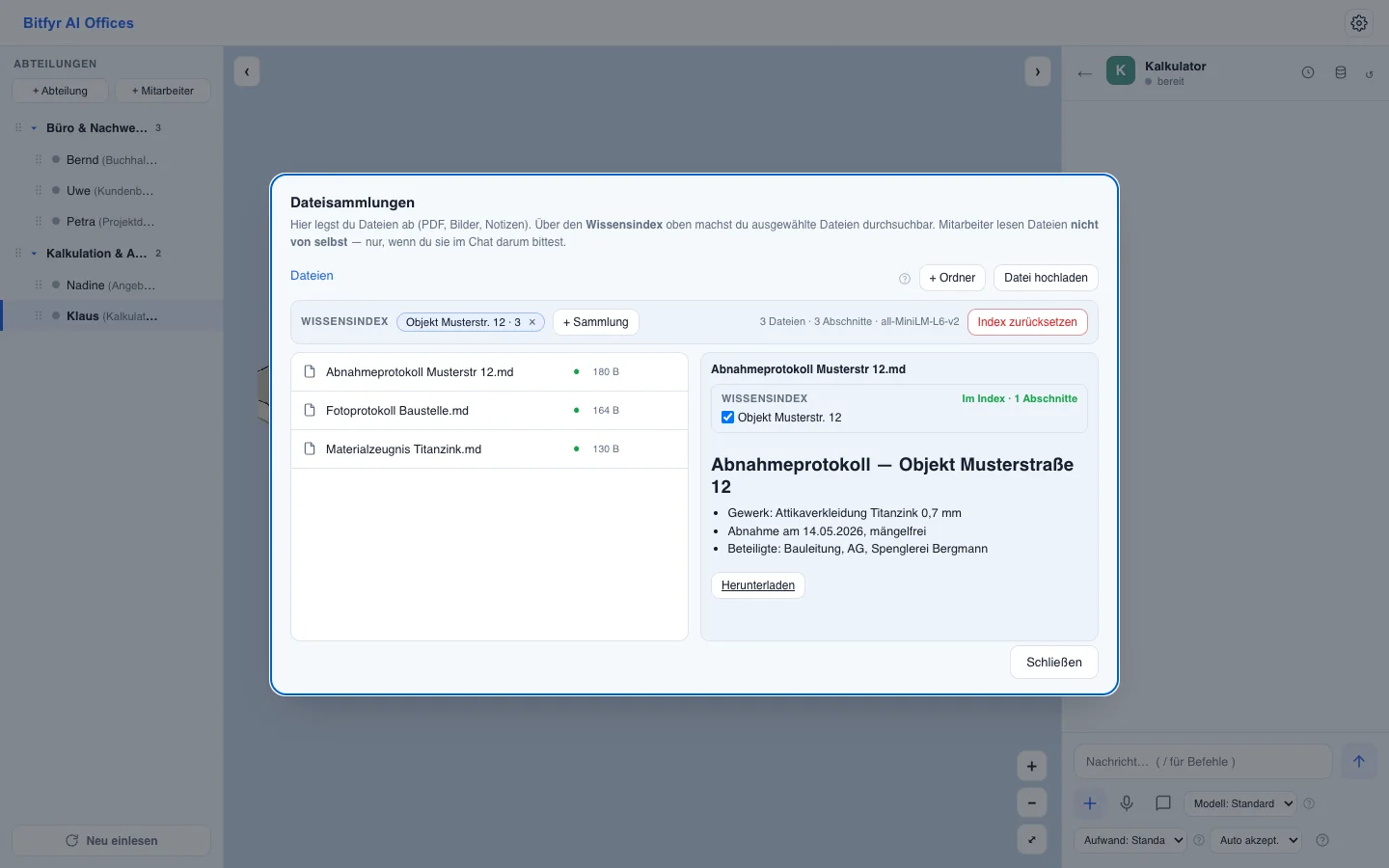The image size is (1389, 868).
Task: Collapse the Büro & Nachwe… department
Action: coord(34,128)
